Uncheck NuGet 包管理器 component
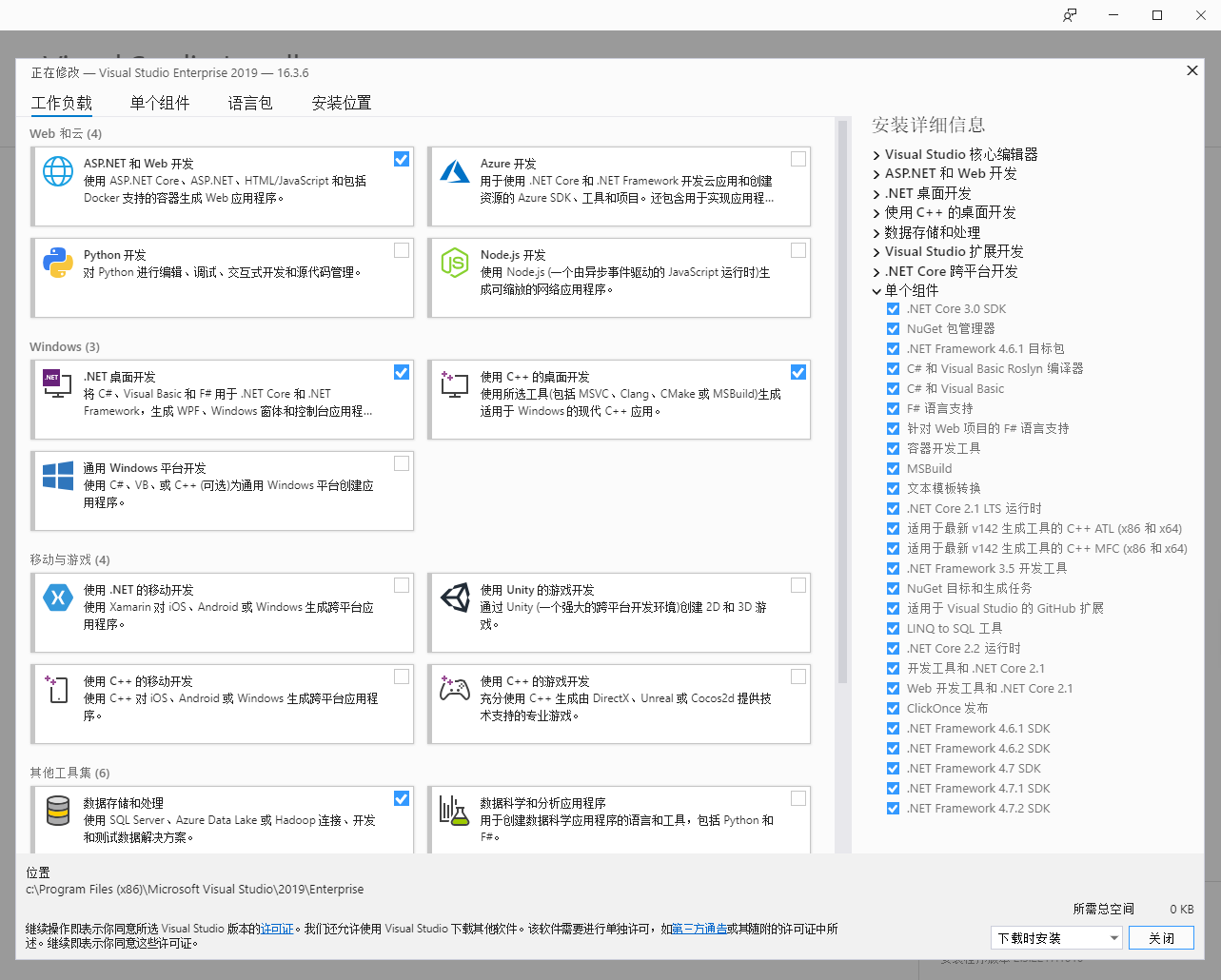Screen dimensions: 1221x980 pyautogui.click(x=893, y=328)
